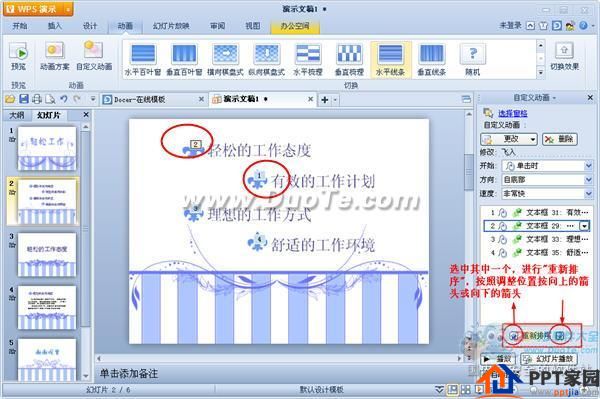This screenshot has width=600, height=399.
Task: Expand the 更改 button dropdown arrow
Action: click(x=533, y=139)
